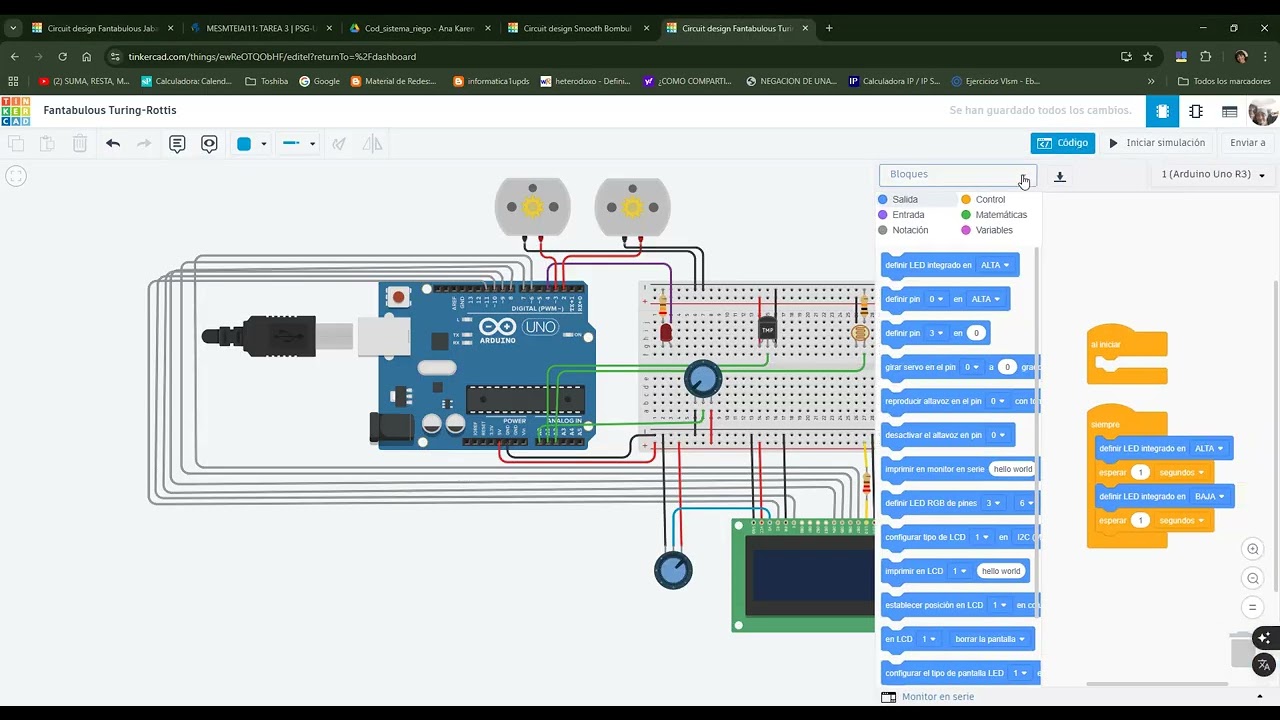This screenshot has width=1280, height=720.
Task: Bookmark this page with star icon
Action: (x=1148, y=57)
